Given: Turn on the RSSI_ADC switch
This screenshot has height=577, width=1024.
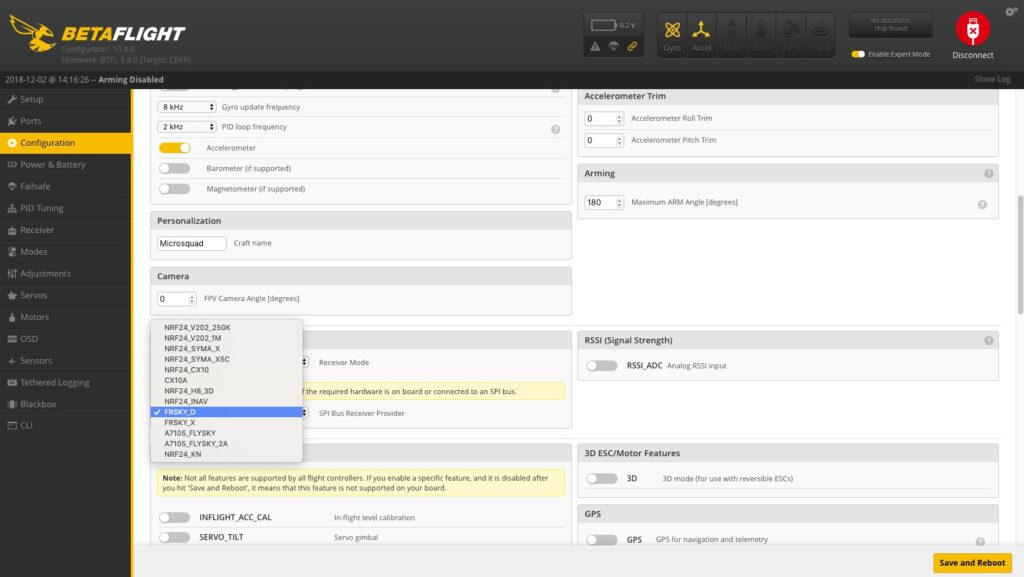Looking at the screenshot, I should pos(601,366).
